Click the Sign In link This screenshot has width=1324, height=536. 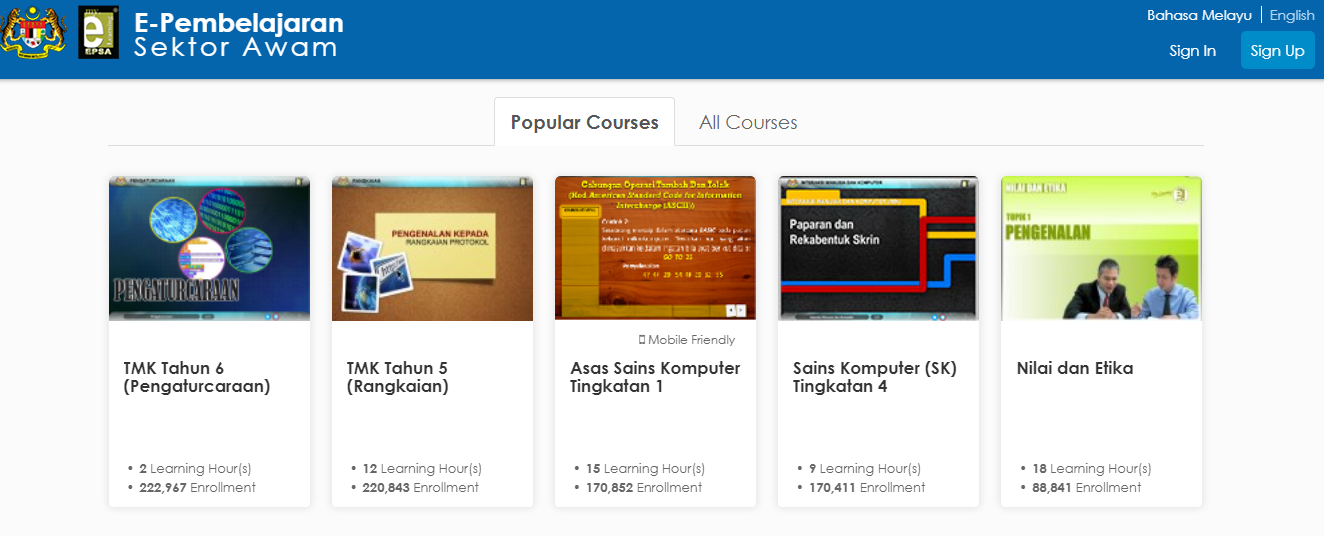1192,51
